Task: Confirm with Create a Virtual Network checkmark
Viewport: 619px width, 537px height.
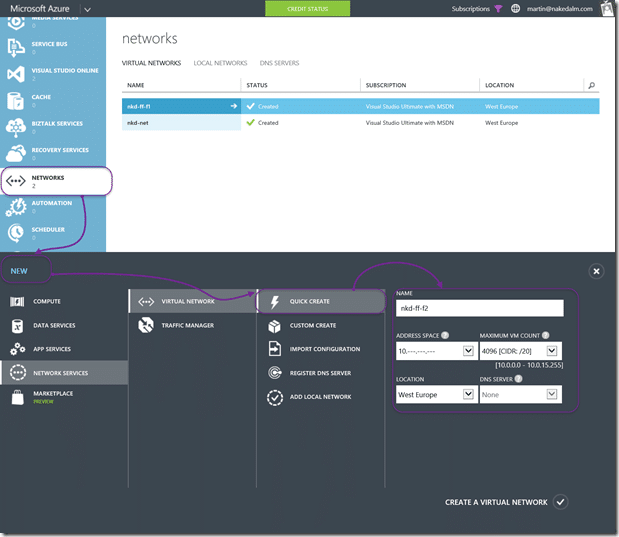Action: point(560,502)
